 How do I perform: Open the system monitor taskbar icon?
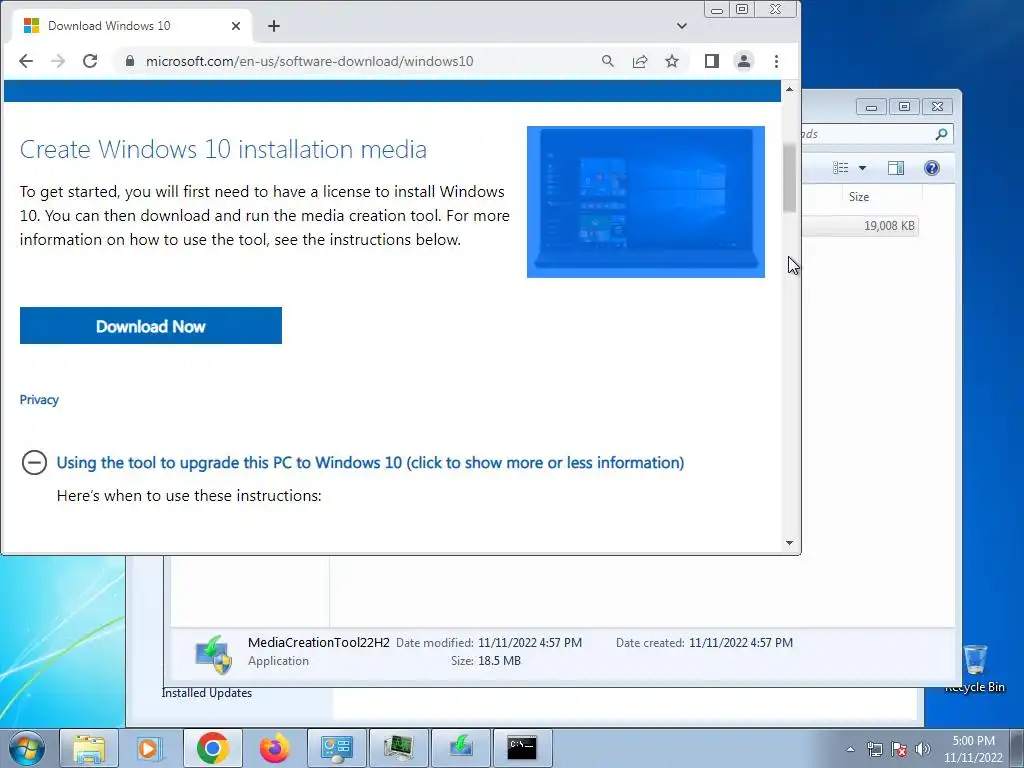(398, 748)
